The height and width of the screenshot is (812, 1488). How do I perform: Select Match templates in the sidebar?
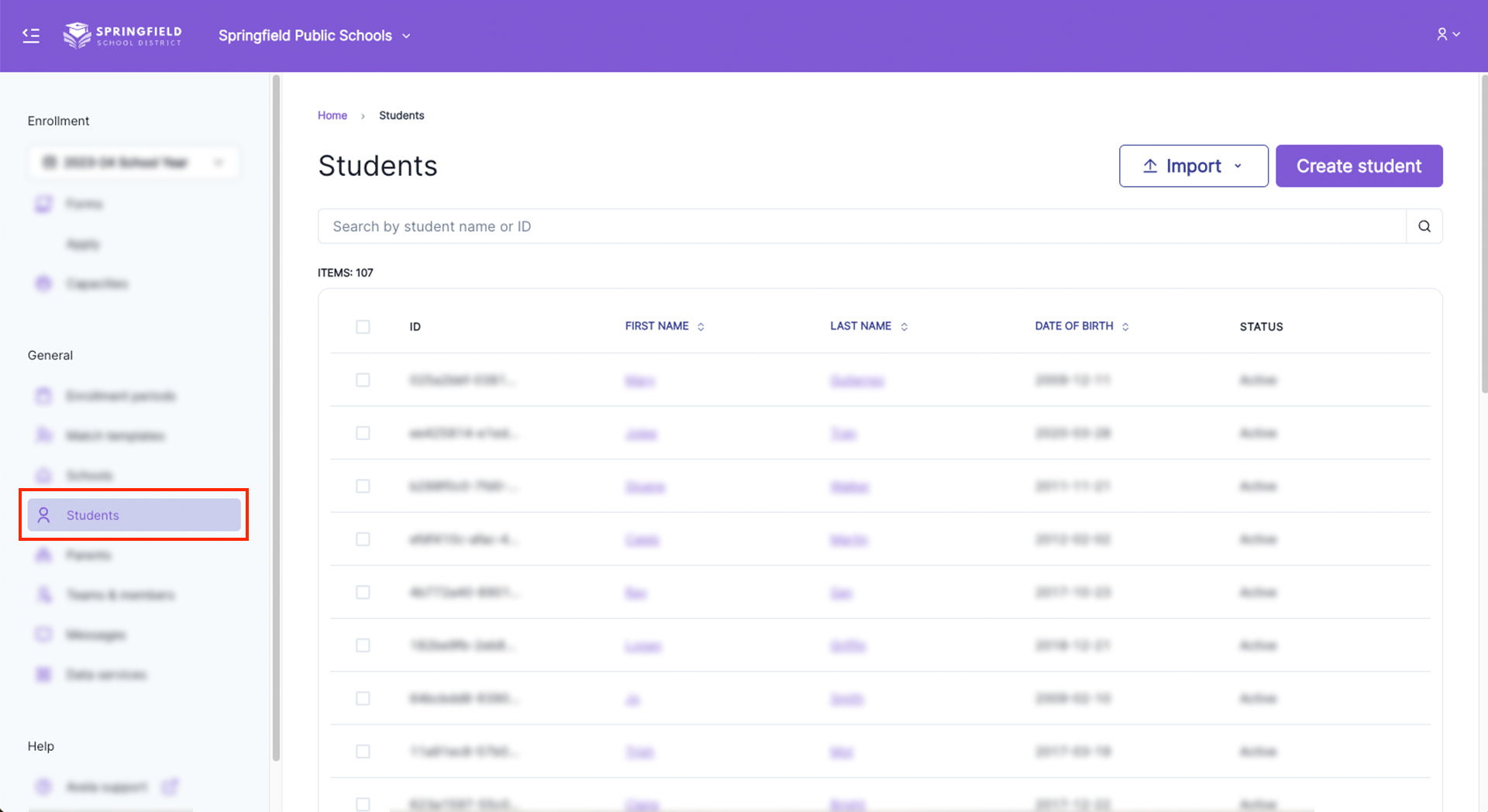115,435
